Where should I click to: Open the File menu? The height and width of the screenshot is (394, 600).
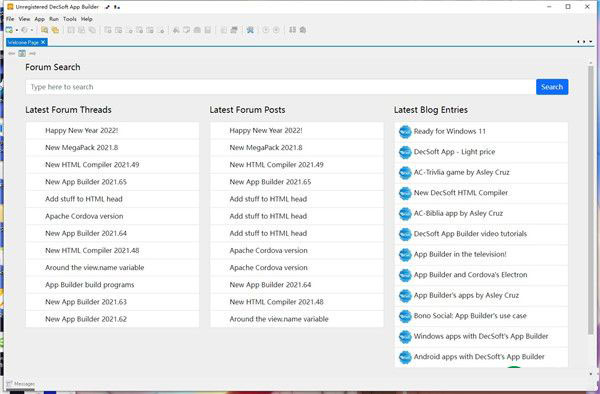click(10, 19)
